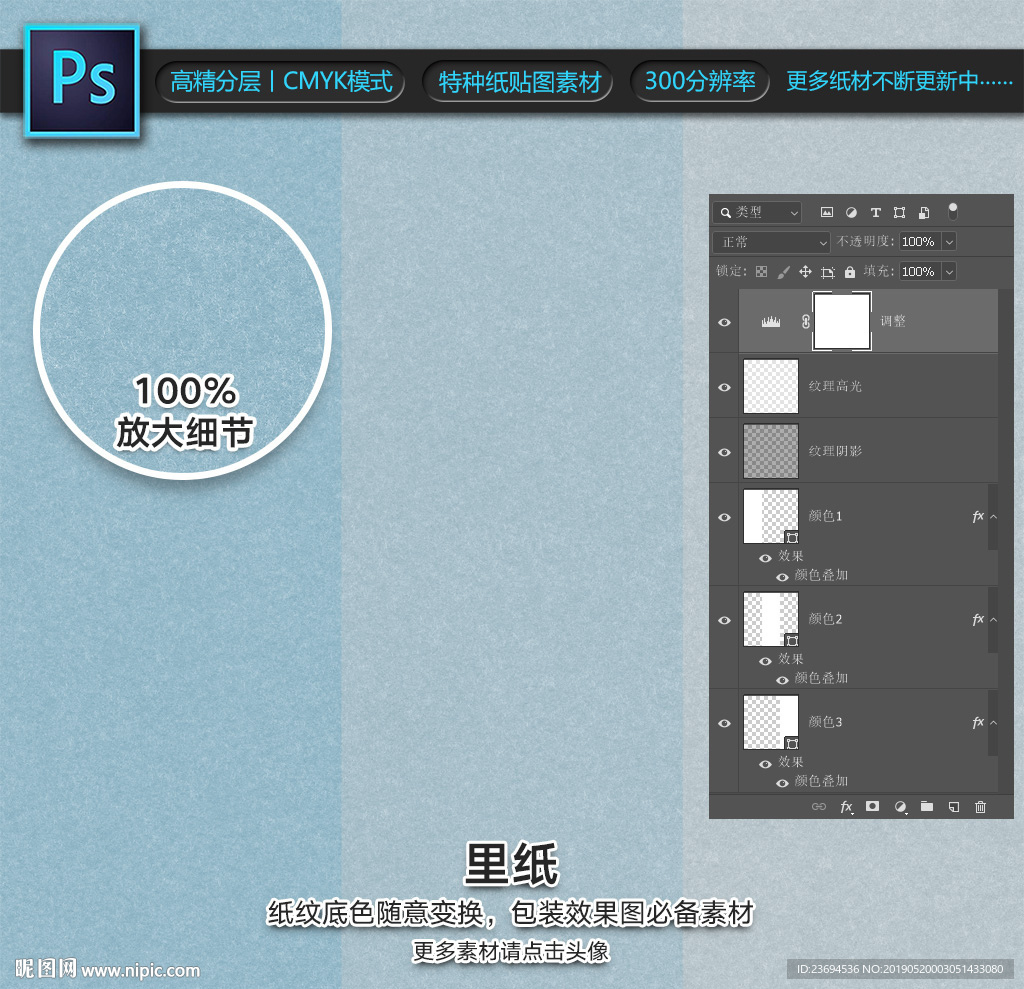Collapse effects list of 颜色1 layer

[x=994, y=517]
